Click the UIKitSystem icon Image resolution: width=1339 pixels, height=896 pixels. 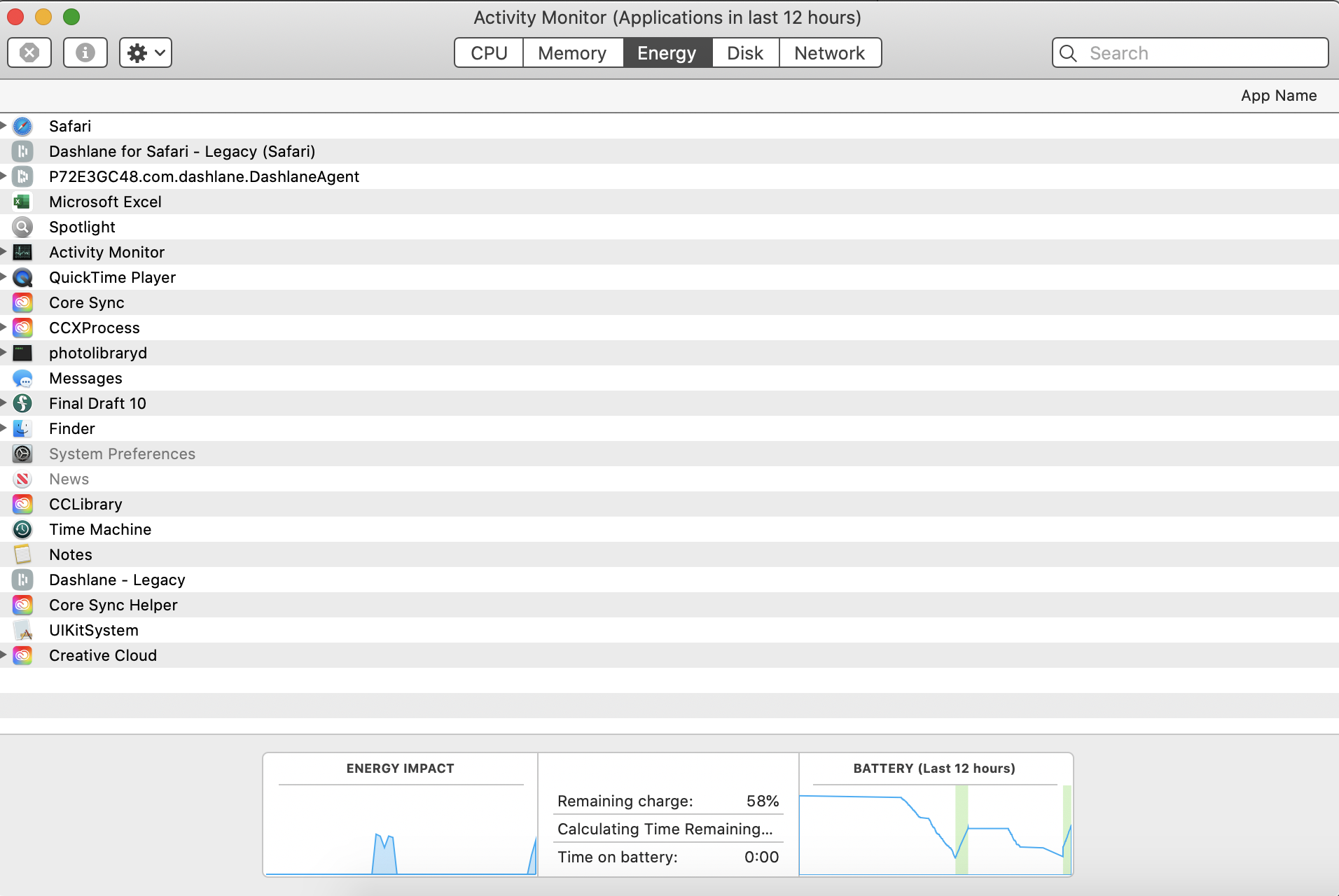point(22,630)
